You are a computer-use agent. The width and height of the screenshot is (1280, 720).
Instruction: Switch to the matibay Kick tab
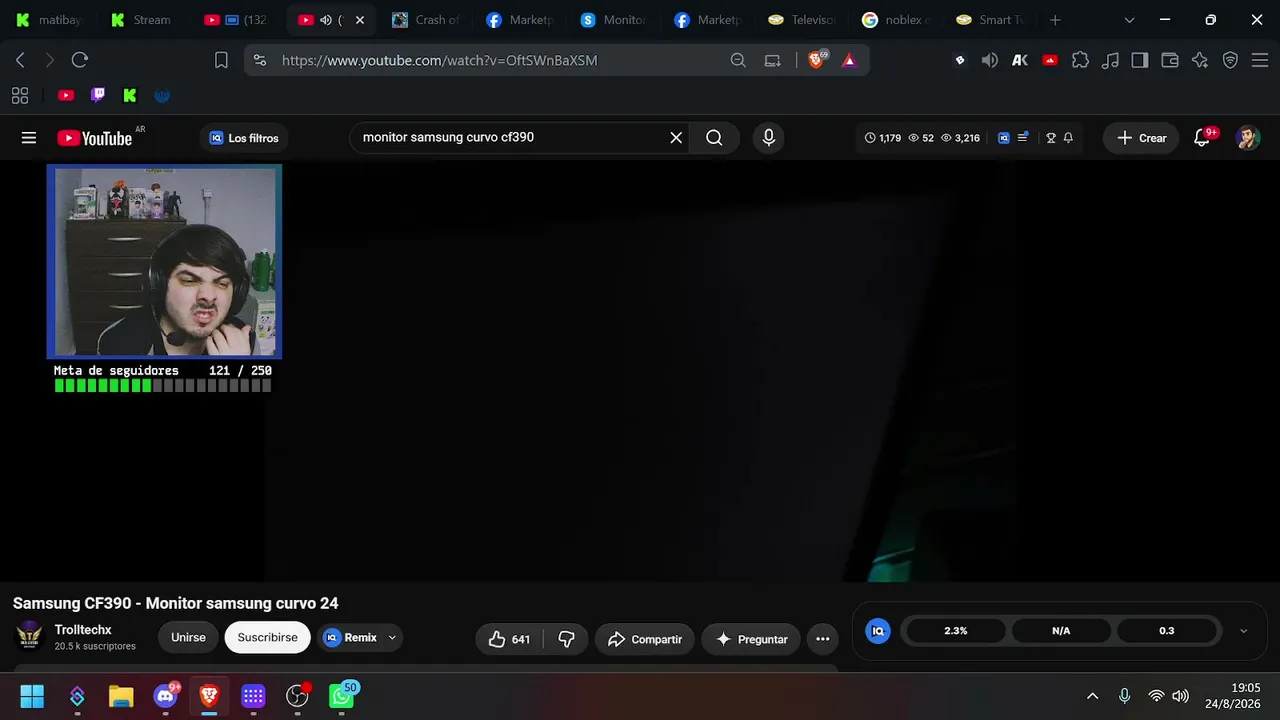[x=49, y=20]
